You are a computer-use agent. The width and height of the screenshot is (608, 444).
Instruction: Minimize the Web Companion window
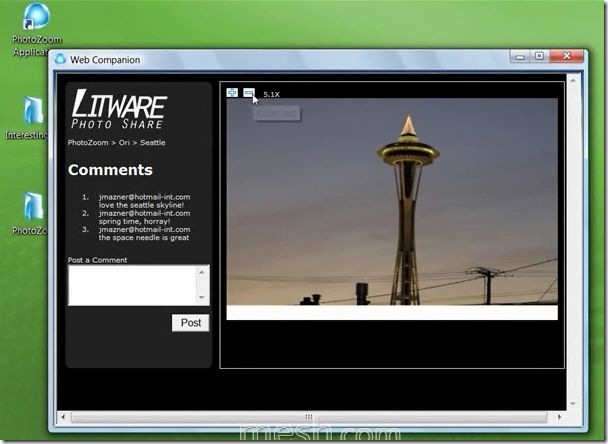click(520, 57)
